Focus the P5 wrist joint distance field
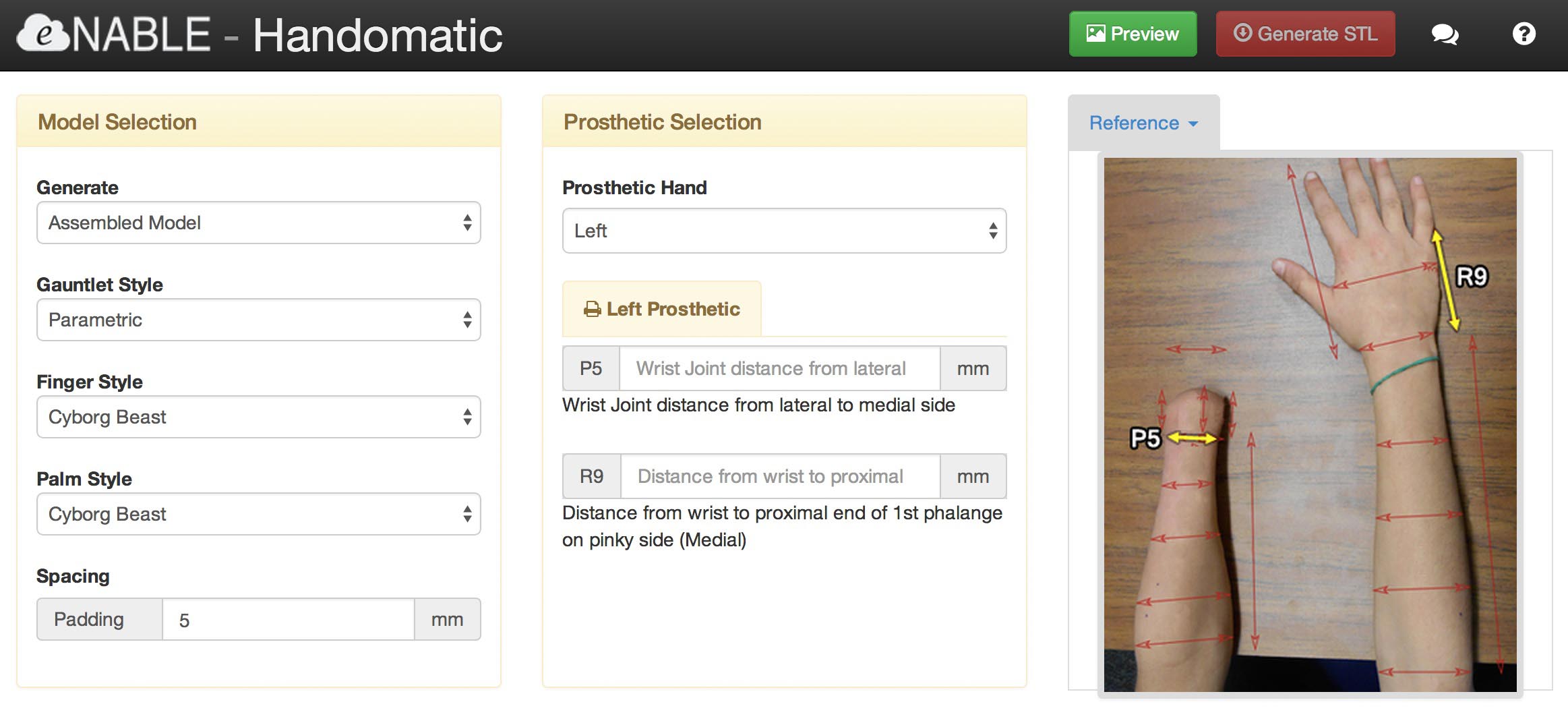Screen dimensions: 1568x723 (779, 368)
